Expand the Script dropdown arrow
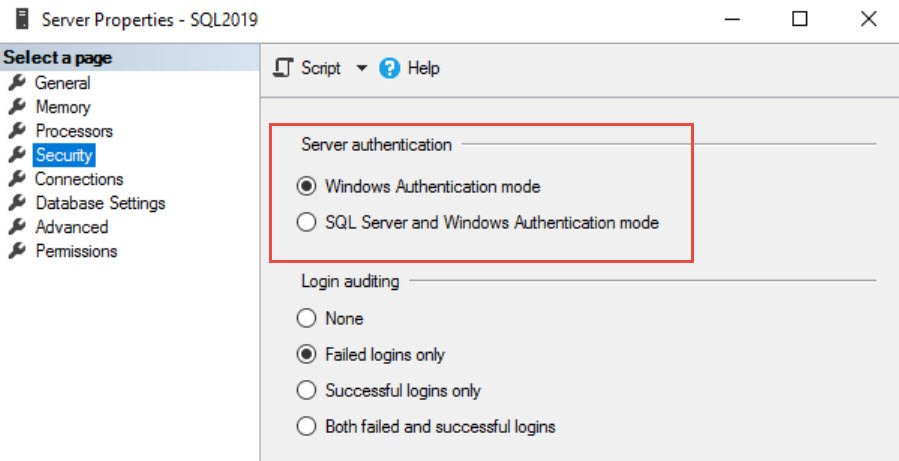Screen dimensions: 899x461 [x=361, y=69]
